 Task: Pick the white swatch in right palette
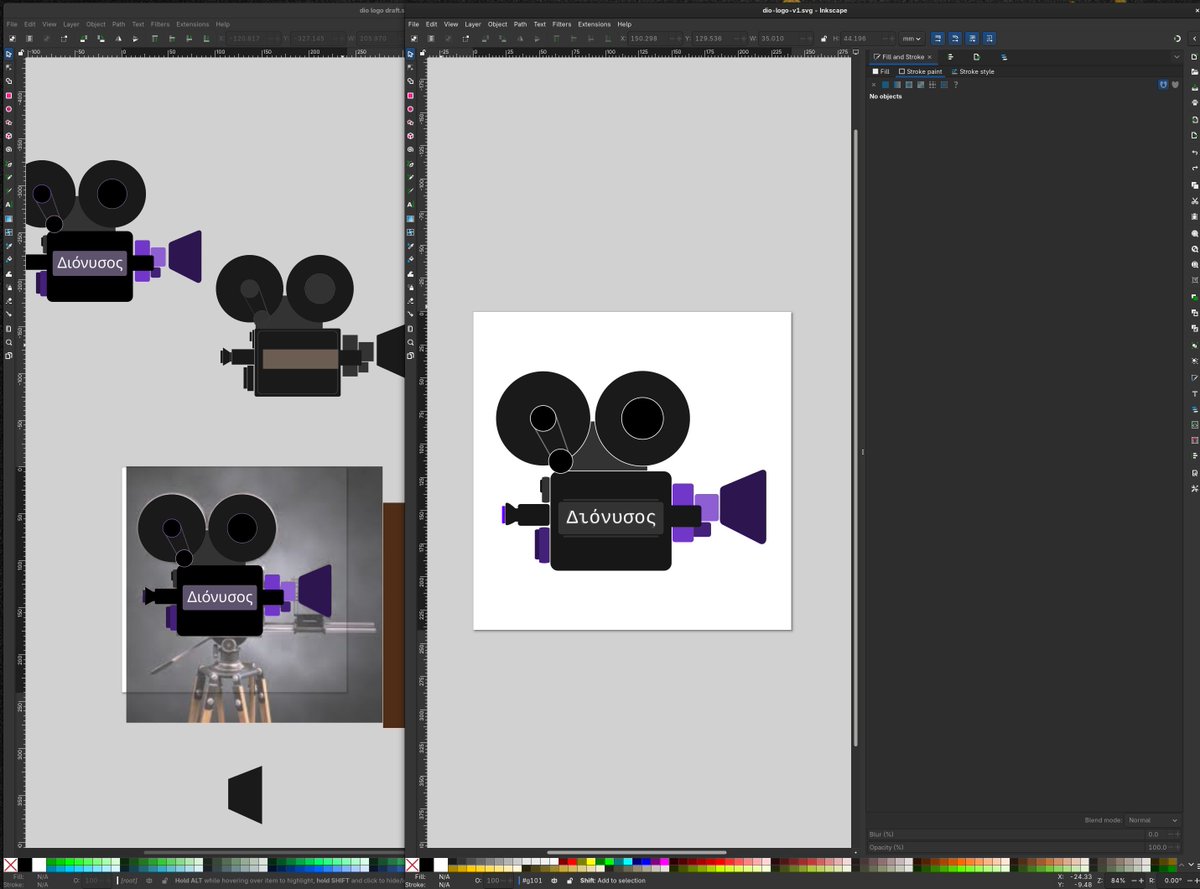(440, 864)
